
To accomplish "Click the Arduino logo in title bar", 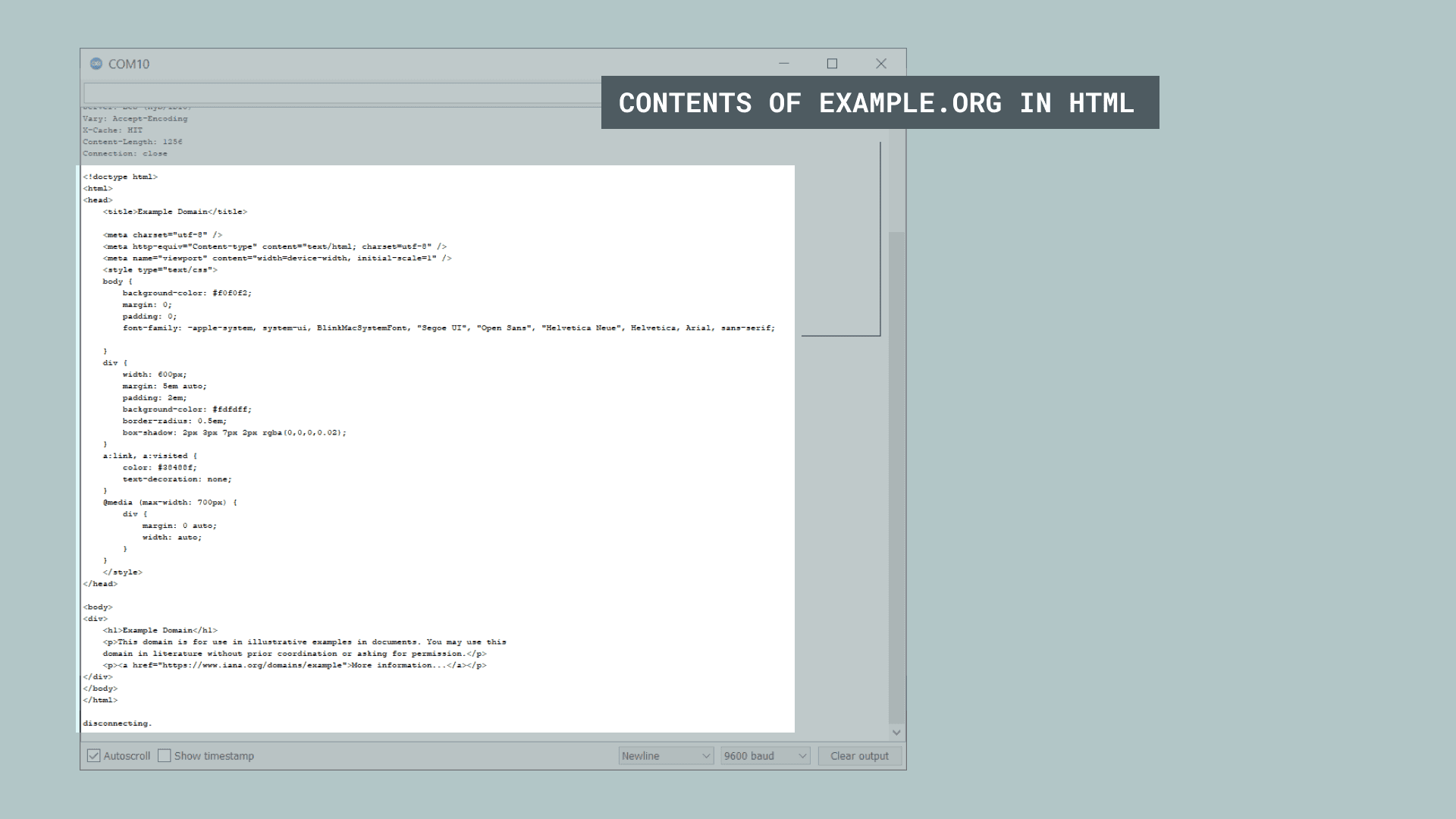I will (x=96, y=64).
